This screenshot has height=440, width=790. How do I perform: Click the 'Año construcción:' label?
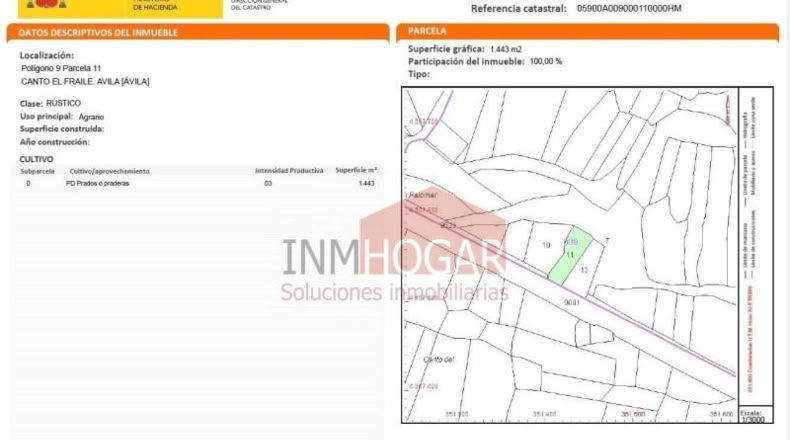pos(55,142)
